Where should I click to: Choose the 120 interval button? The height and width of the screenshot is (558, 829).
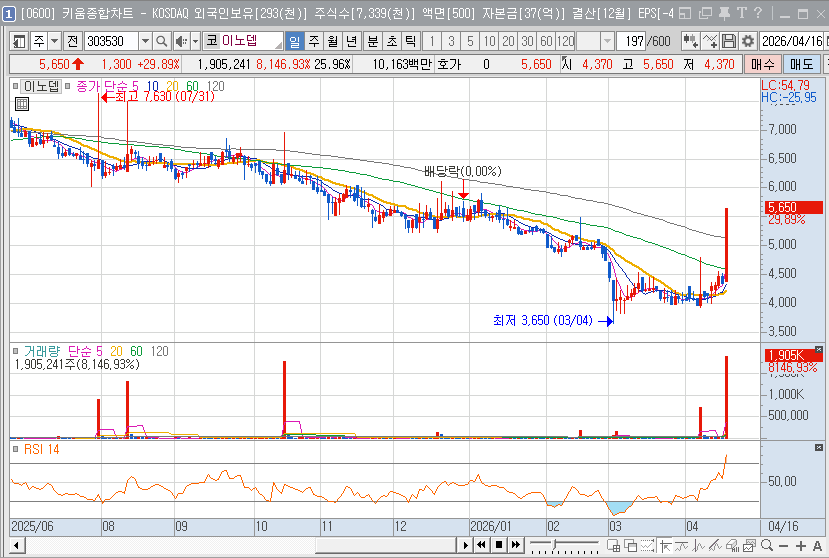pos(565,41)
